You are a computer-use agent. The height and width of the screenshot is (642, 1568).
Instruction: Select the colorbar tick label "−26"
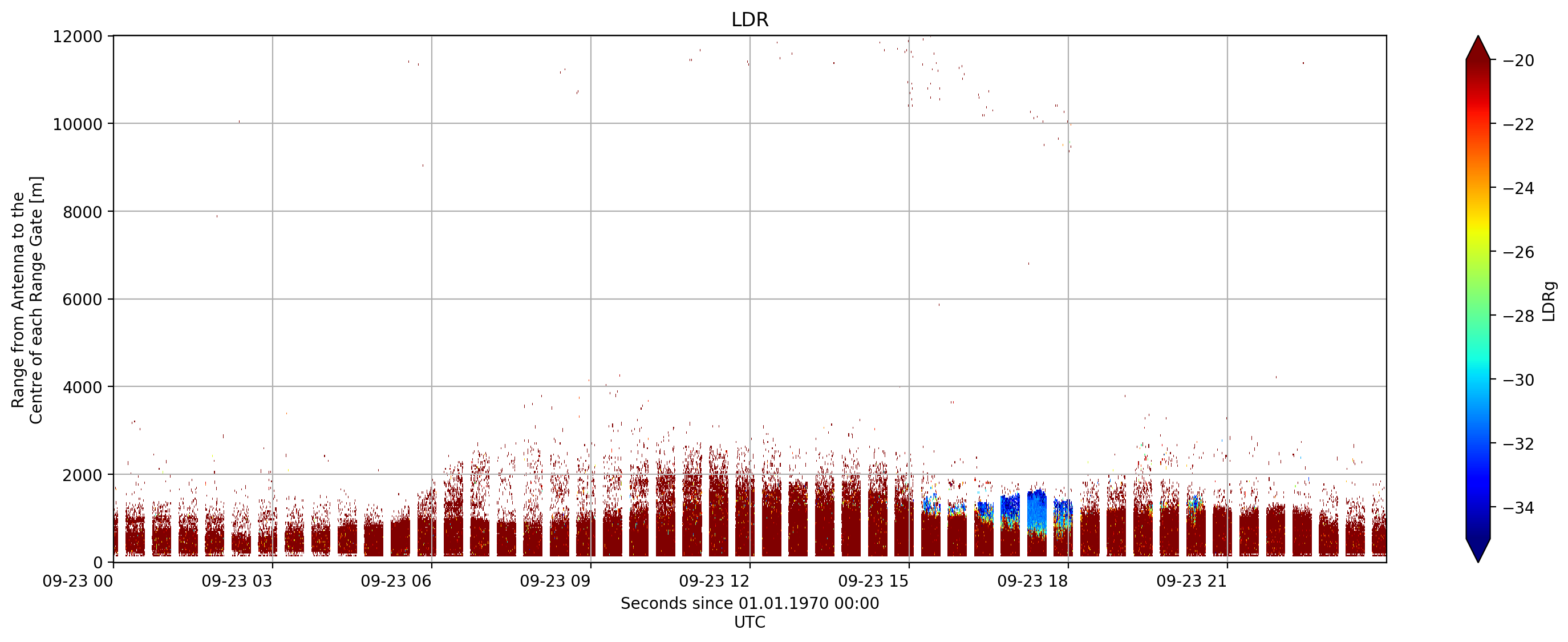coord(1518,252)
